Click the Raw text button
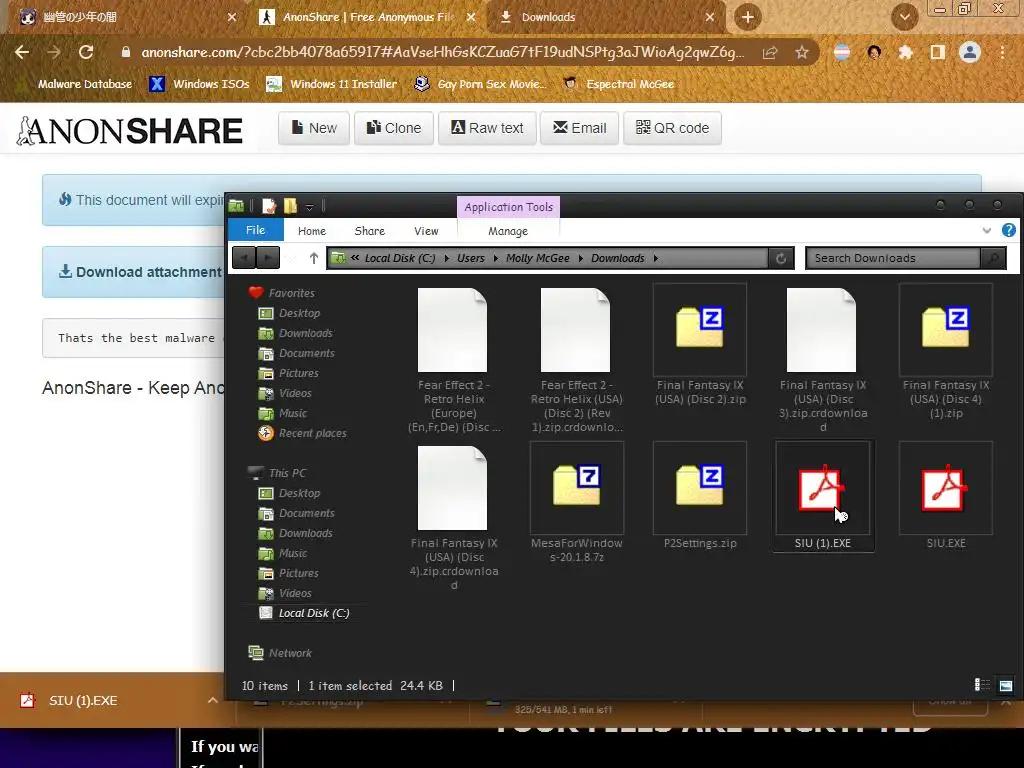The height and width of the screenshot is (768, 1024). [487, 128]
